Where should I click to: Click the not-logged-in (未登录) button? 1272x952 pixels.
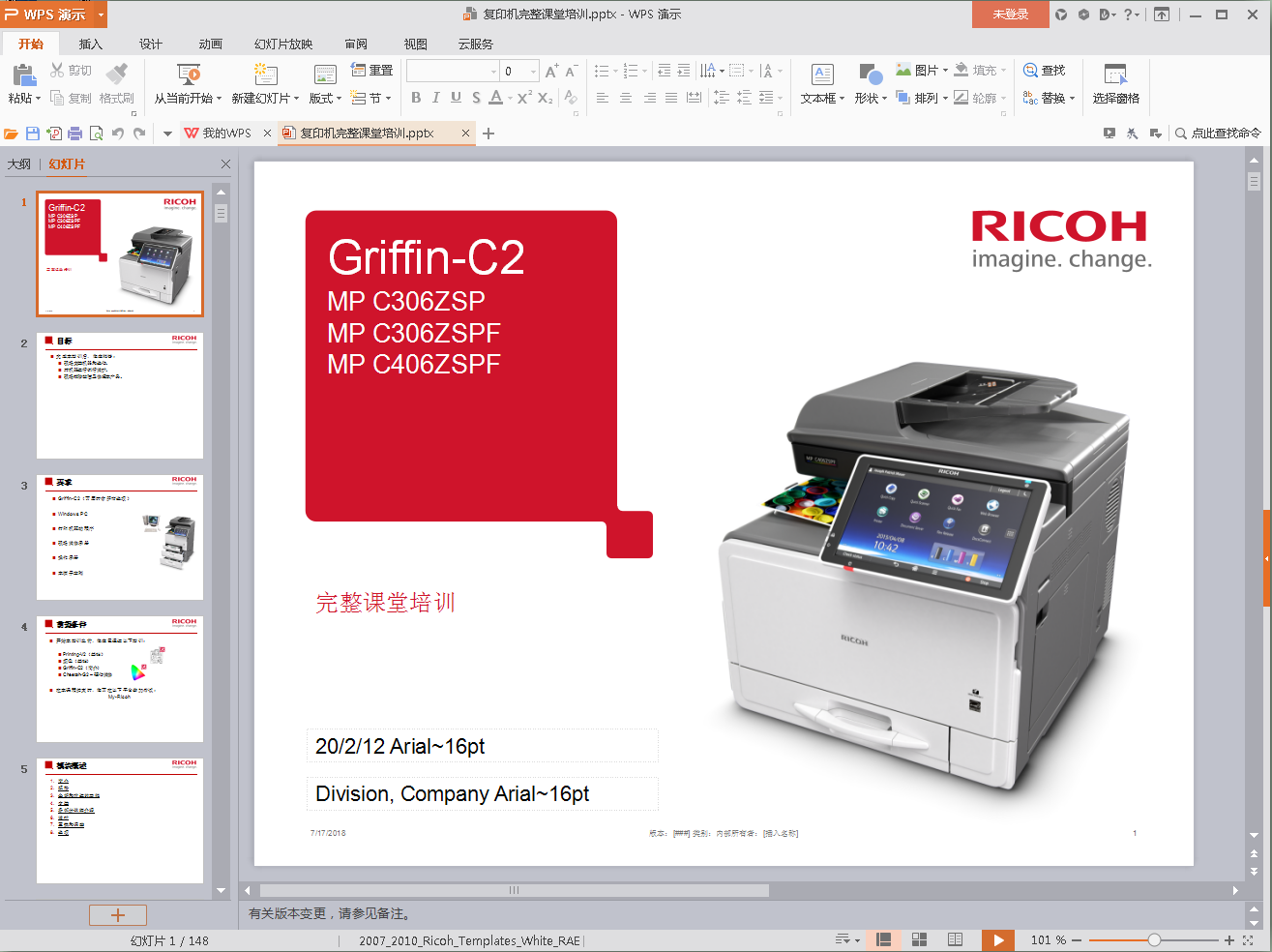[1011, 14]
